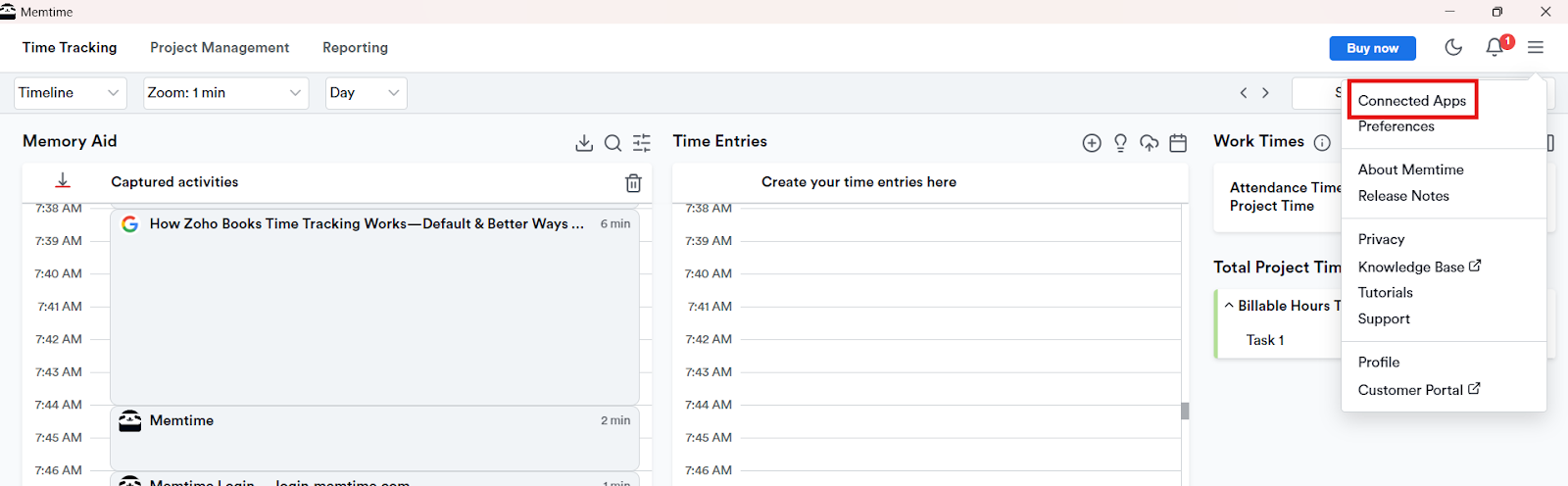
Task: Click Memory Aid download icon
Action: click(x=584, y=143)
